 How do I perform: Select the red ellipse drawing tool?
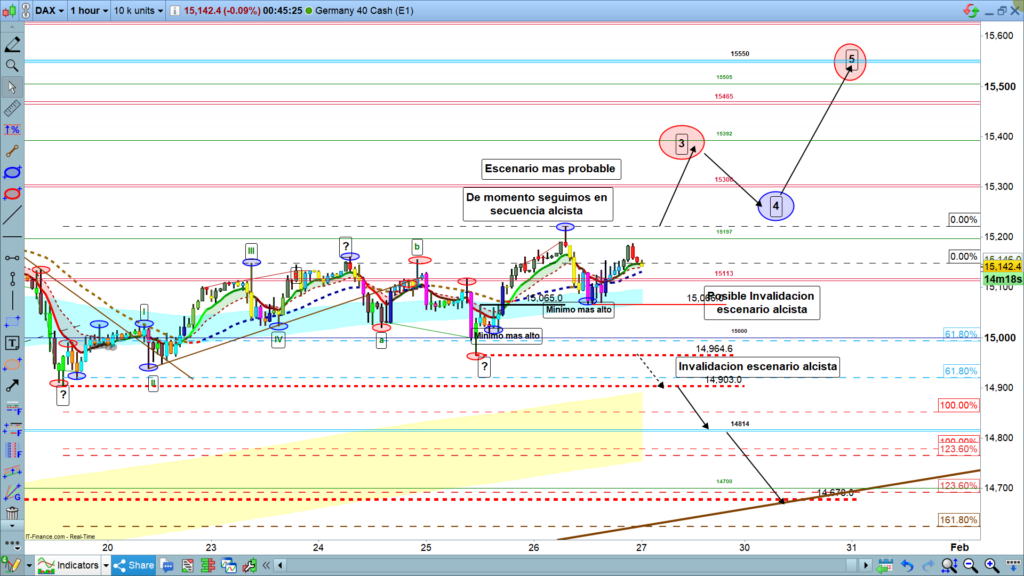[12, 192]
